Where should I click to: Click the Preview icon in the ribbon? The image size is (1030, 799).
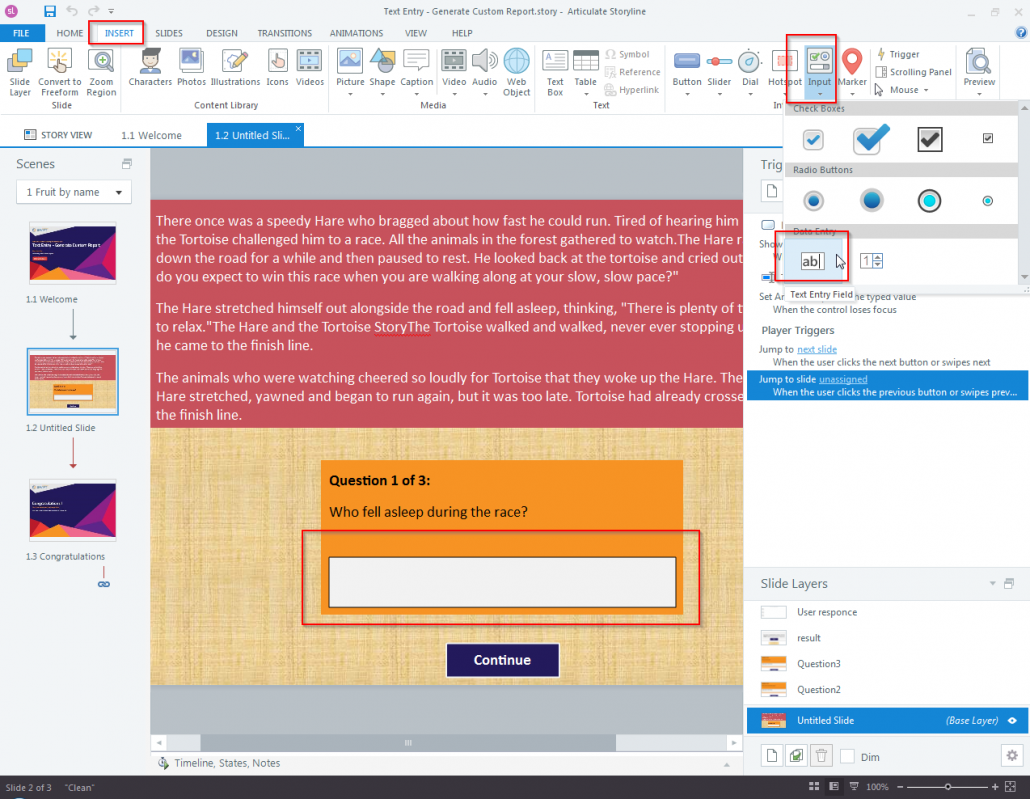(x=979, y=68)
